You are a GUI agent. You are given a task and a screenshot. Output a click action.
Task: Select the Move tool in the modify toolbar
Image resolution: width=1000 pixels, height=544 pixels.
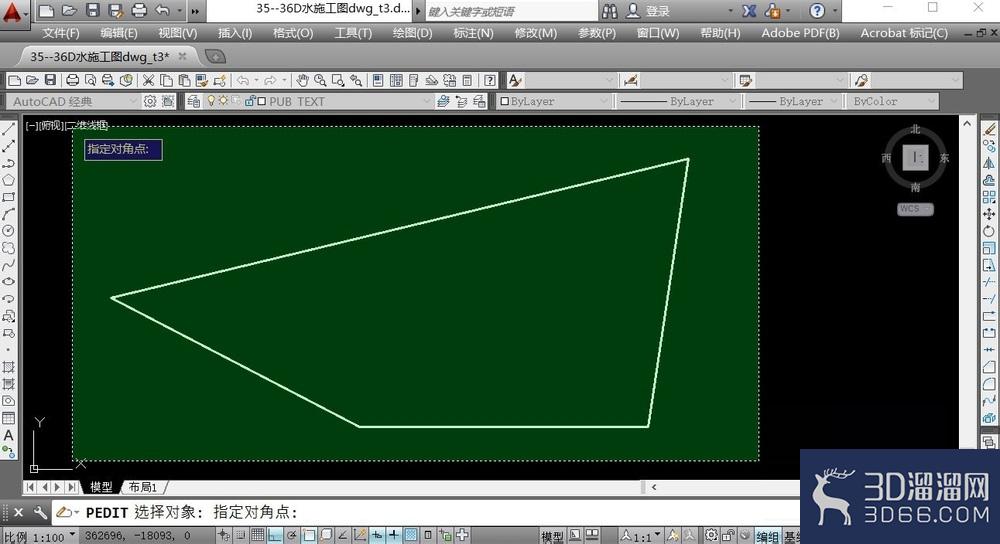(989, 214)
